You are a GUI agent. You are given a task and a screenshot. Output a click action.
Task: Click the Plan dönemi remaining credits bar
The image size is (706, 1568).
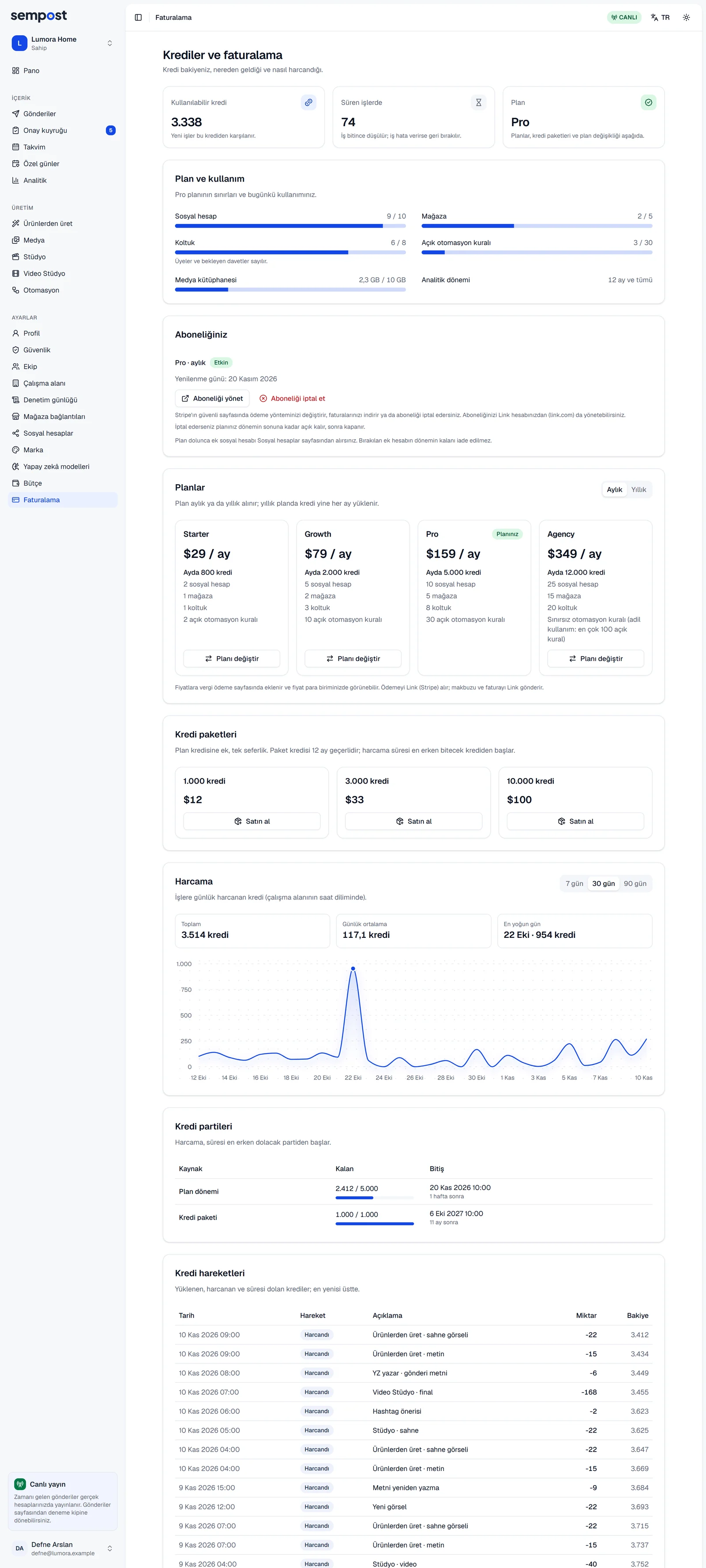point(375,1198)
